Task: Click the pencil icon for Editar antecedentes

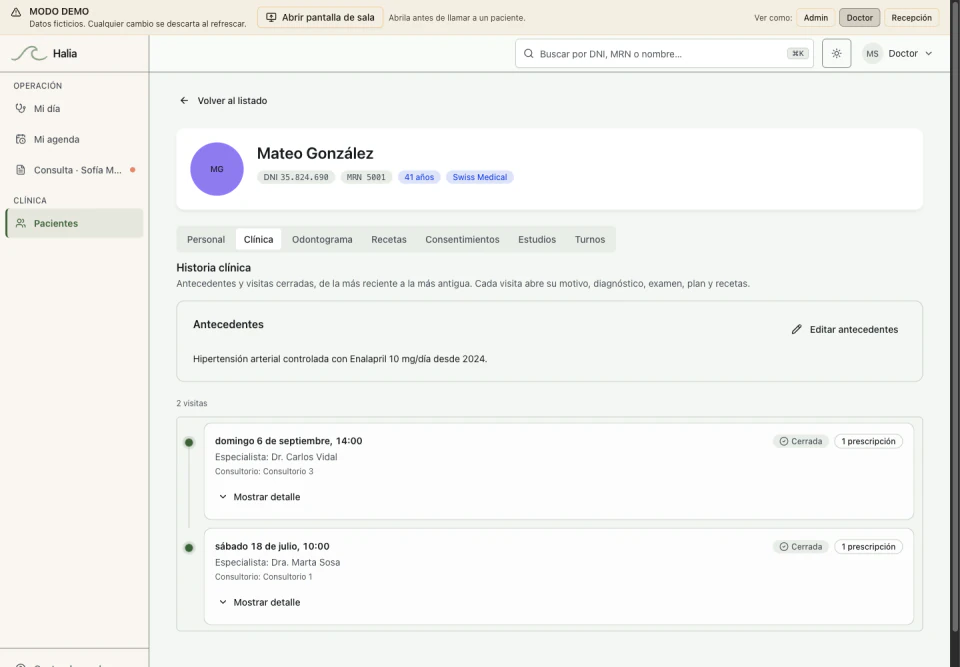Action: point(796,330)
